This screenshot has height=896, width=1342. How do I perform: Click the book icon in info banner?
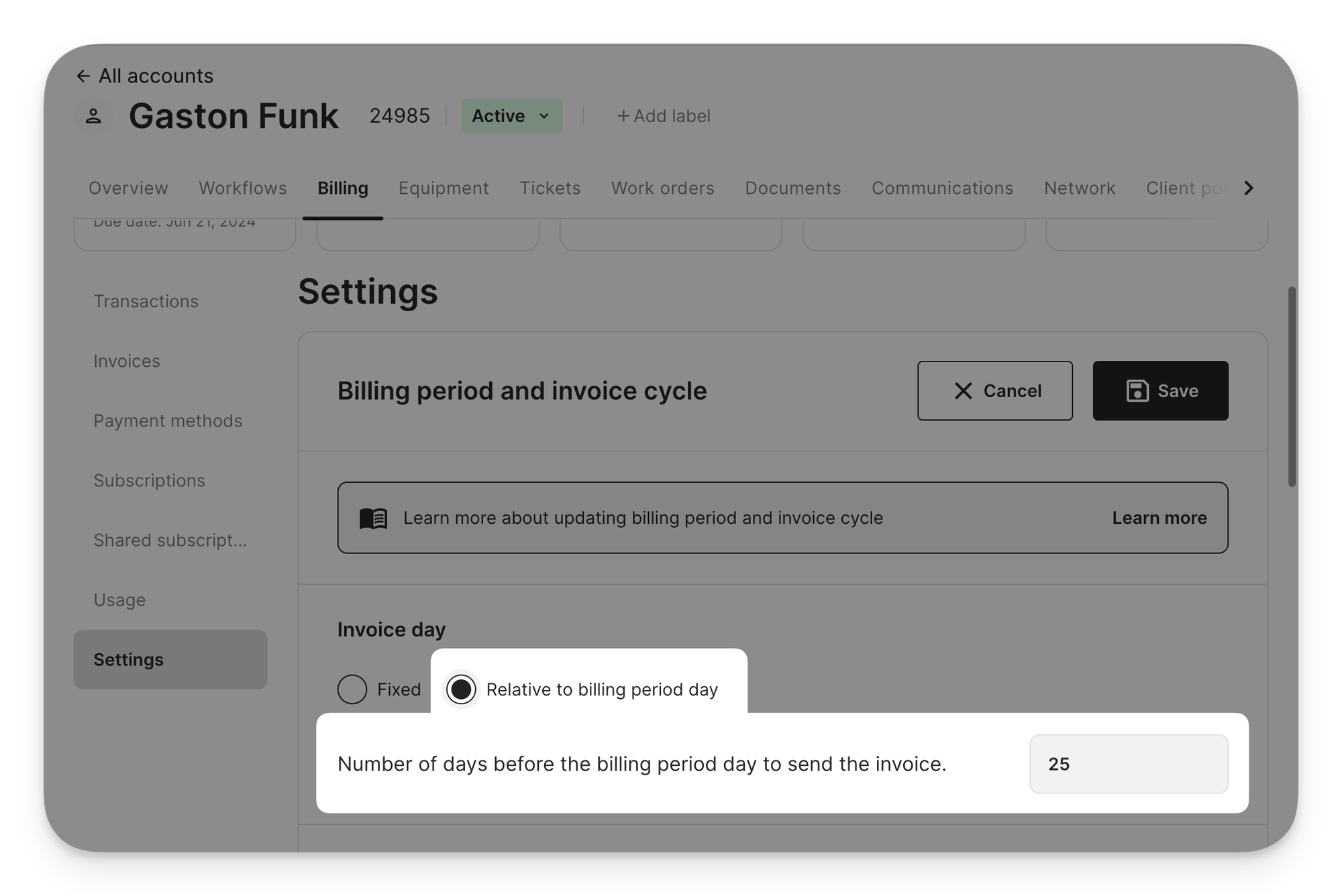[x=373, y=518]
